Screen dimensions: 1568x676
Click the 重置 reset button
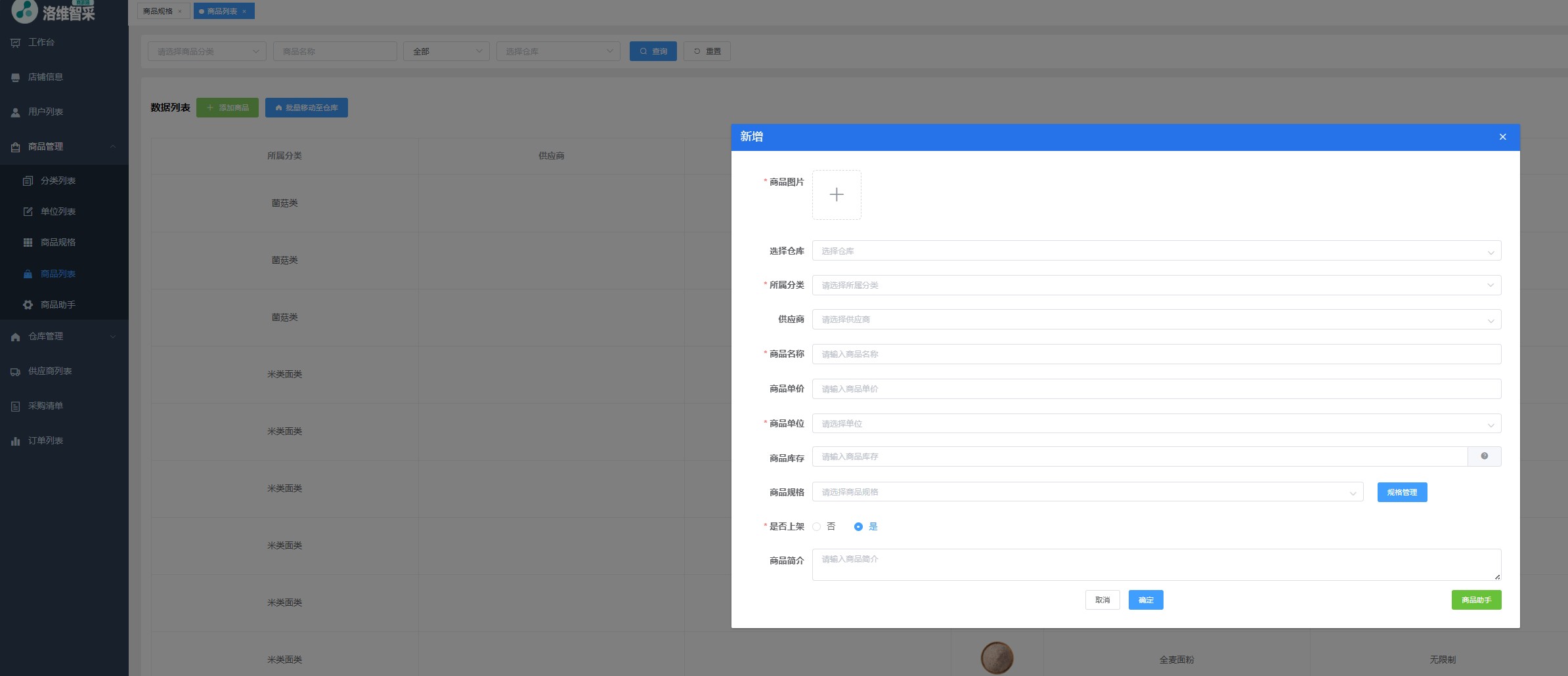tap(707, 51)
